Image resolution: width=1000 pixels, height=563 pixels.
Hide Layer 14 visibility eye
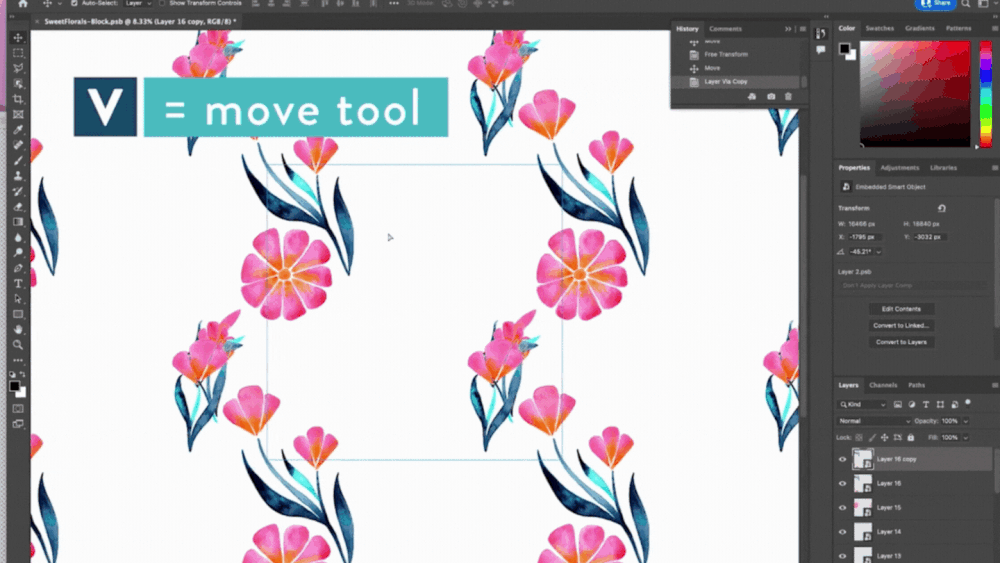pos(842,532)
